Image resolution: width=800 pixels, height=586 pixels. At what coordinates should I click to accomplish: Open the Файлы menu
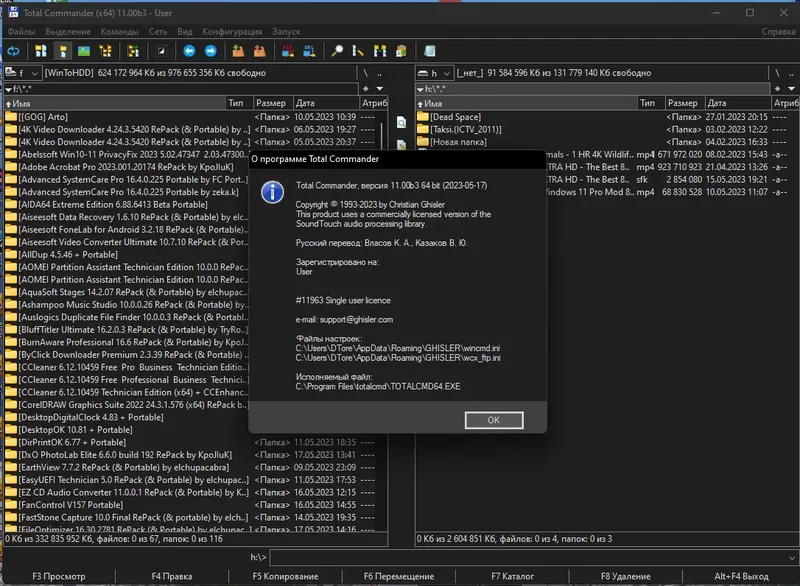21,32
